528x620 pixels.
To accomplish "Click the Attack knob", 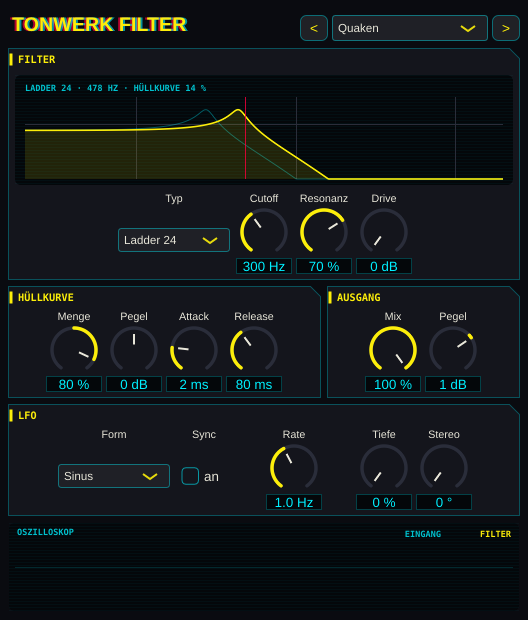I will click(x=194, y=350).
